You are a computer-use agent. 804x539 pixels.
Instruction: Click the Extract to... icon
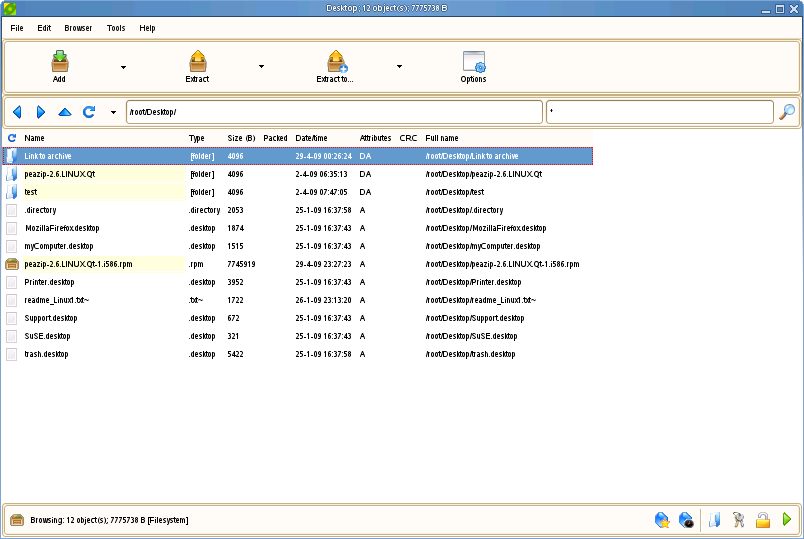(335, 62)
